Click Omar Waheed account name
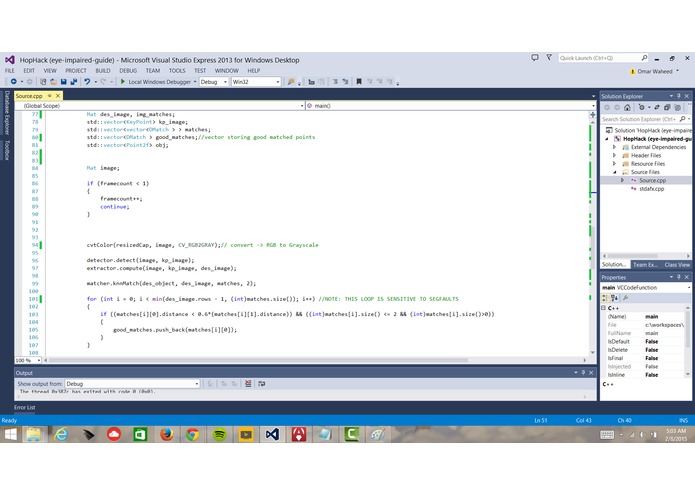The width and height of the screenshot is (695, 494). (655, 71)
